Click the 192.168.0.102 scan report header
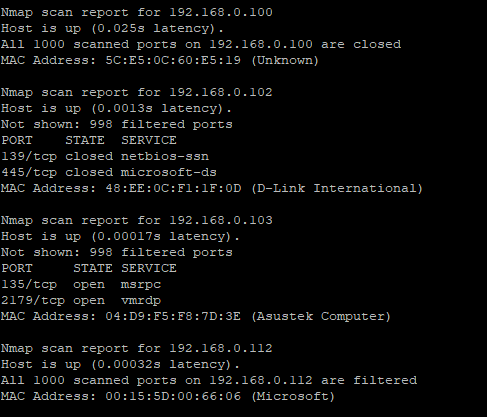 (137, 92)
